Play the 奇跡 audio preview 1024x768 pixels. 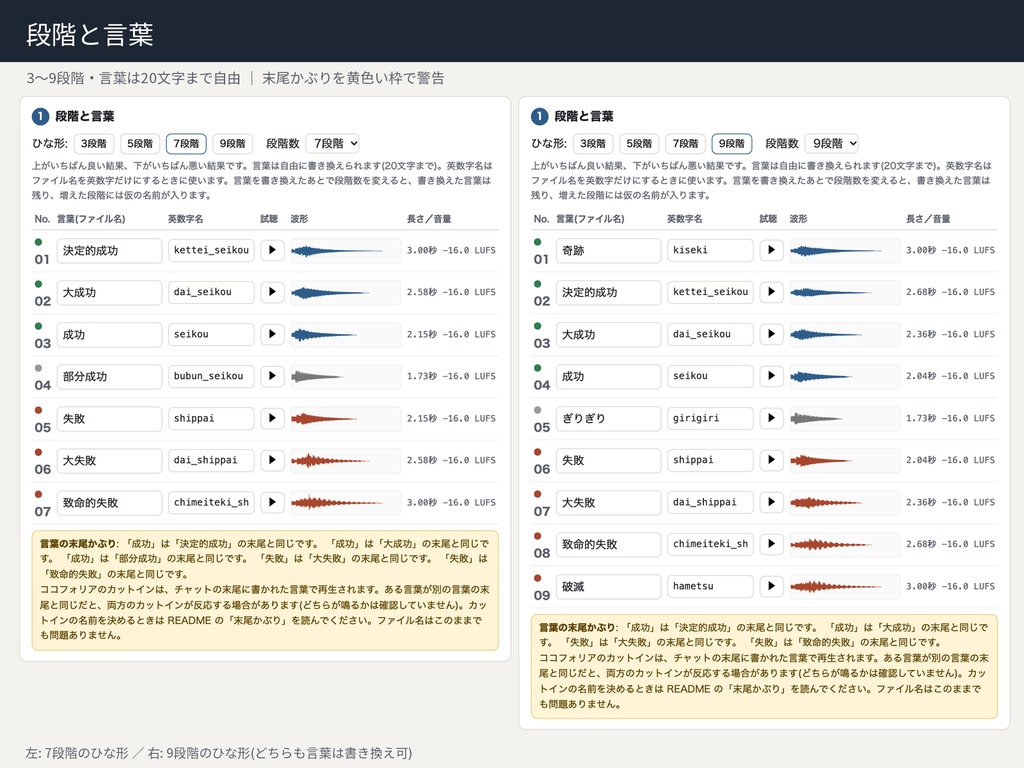pyautogui.click(x=771, y=250)
